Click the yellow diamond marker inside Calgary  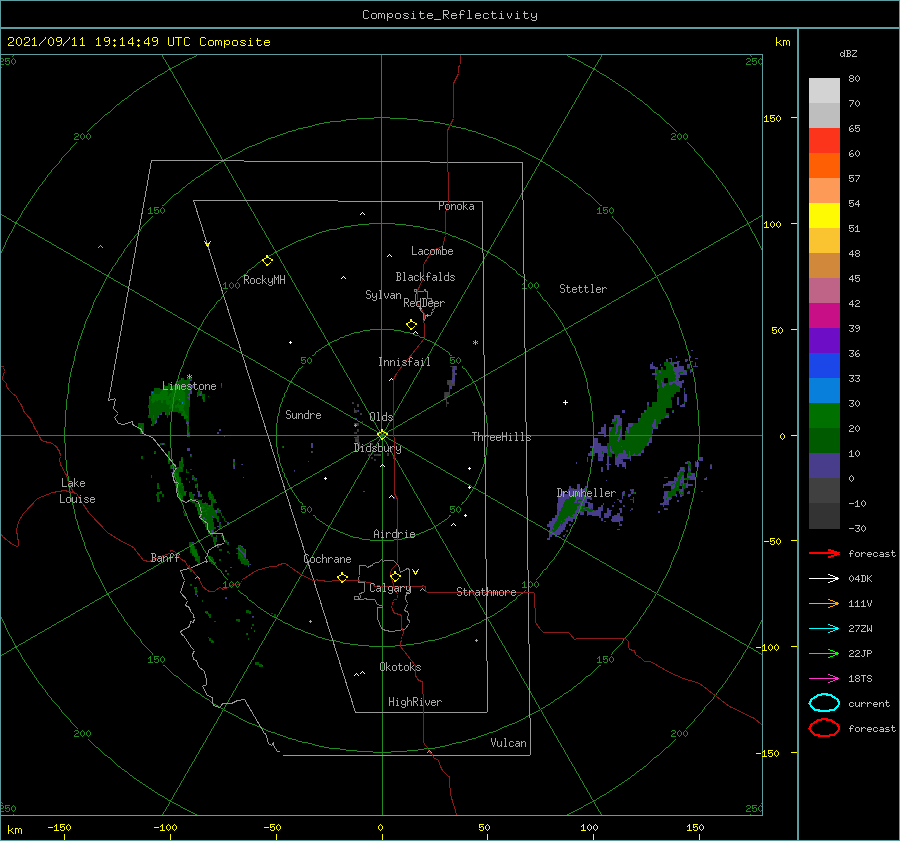click(x=395, y=576)
